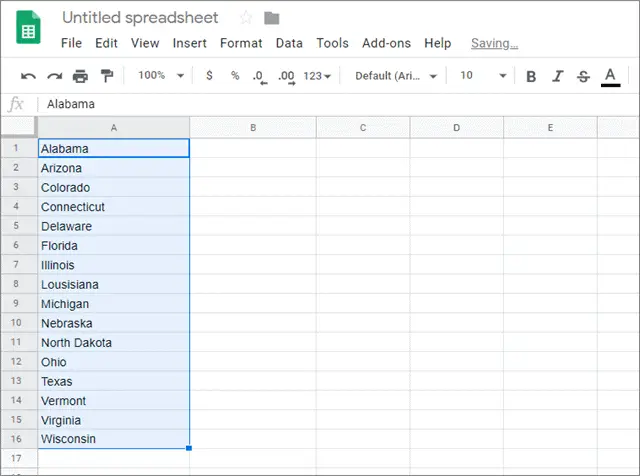
Task: Toggle Italic formatting
Action: (558, 76)
